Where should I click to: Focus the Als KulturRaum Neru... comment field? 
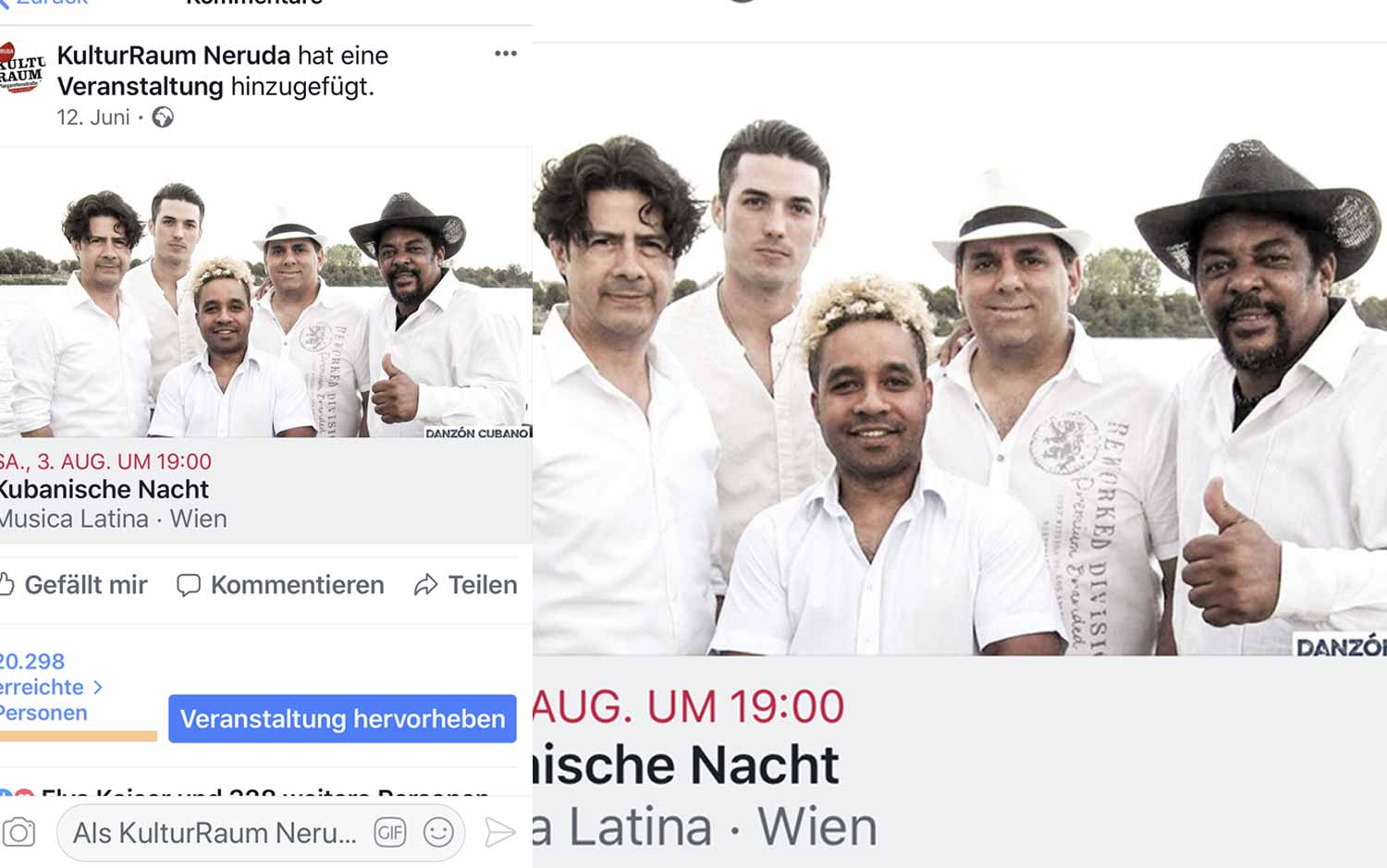(x=215, y=833)
